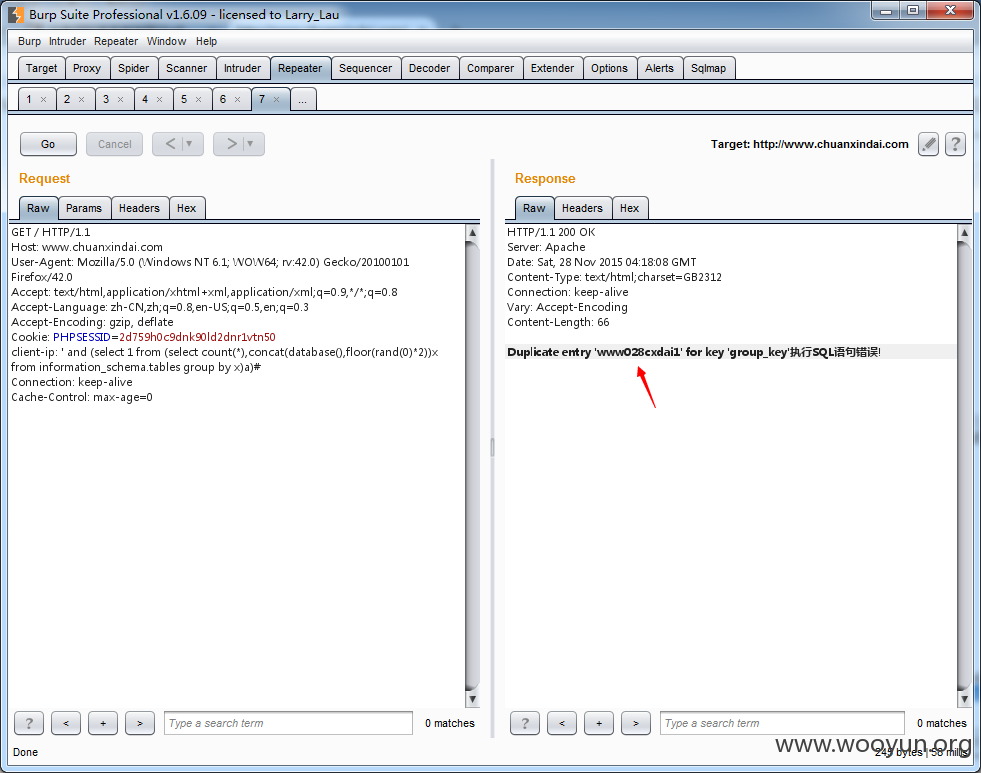Open the Help menu
This screenshot has width=981, height=773.
point(206,41)
